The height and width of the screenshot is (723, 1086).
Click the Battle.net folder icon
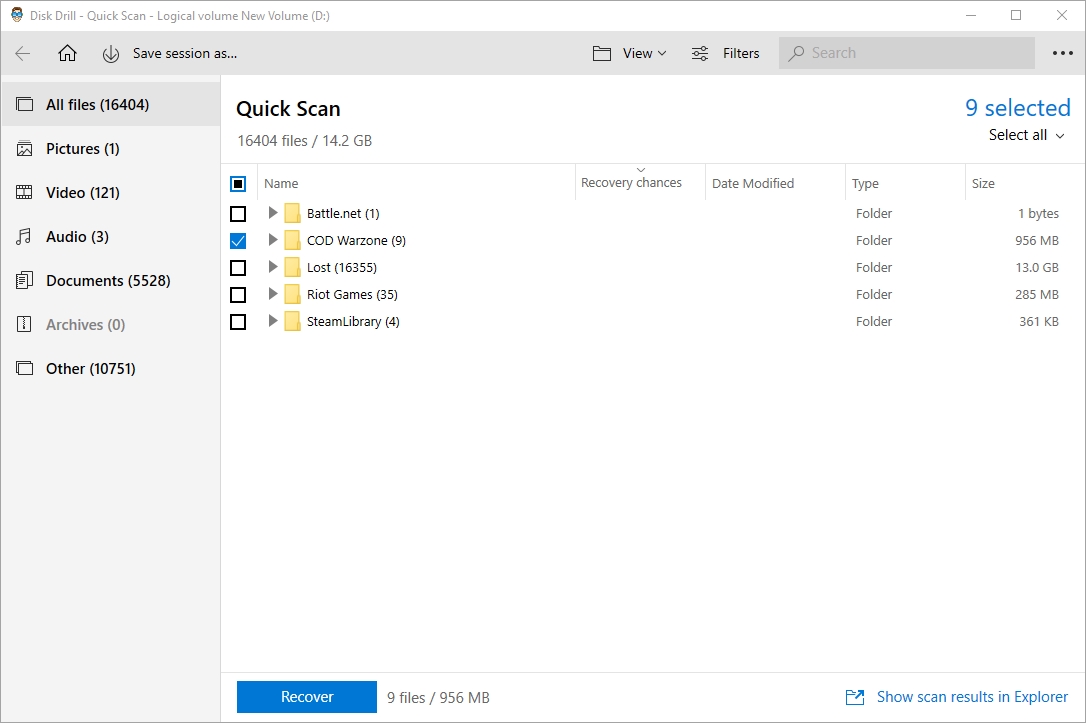[292, 213]
